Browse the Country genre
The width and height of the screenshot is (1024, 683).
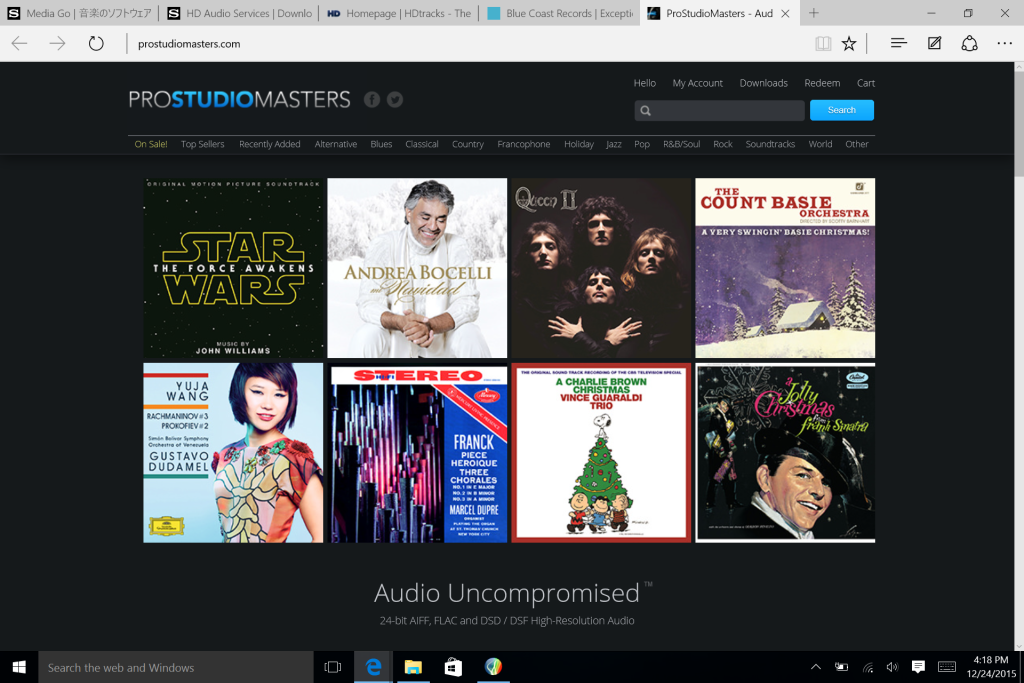468,144
